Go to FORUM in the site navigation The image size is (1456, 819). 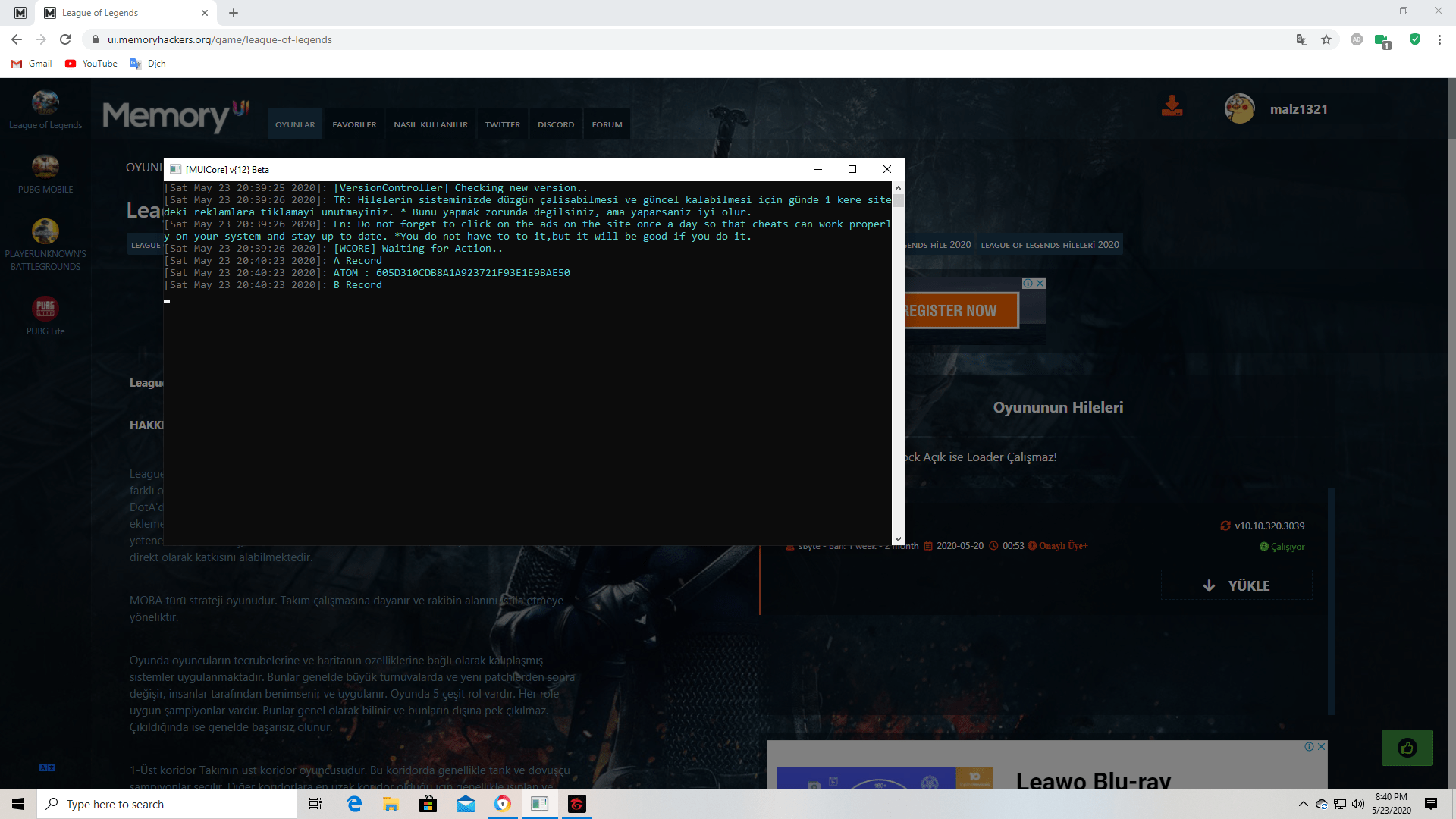(607, 124)
